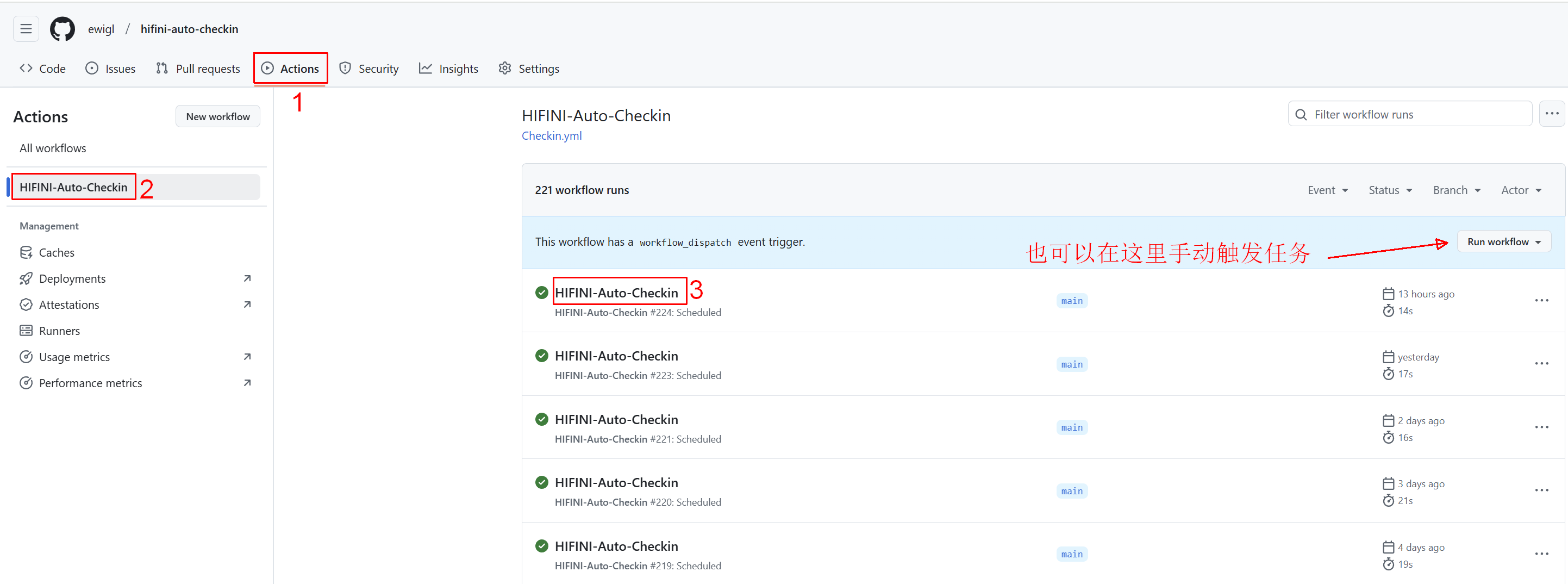The image size is (1568, 584).
Task: Open Deployments external link arrow
Action: pos(247,278)
